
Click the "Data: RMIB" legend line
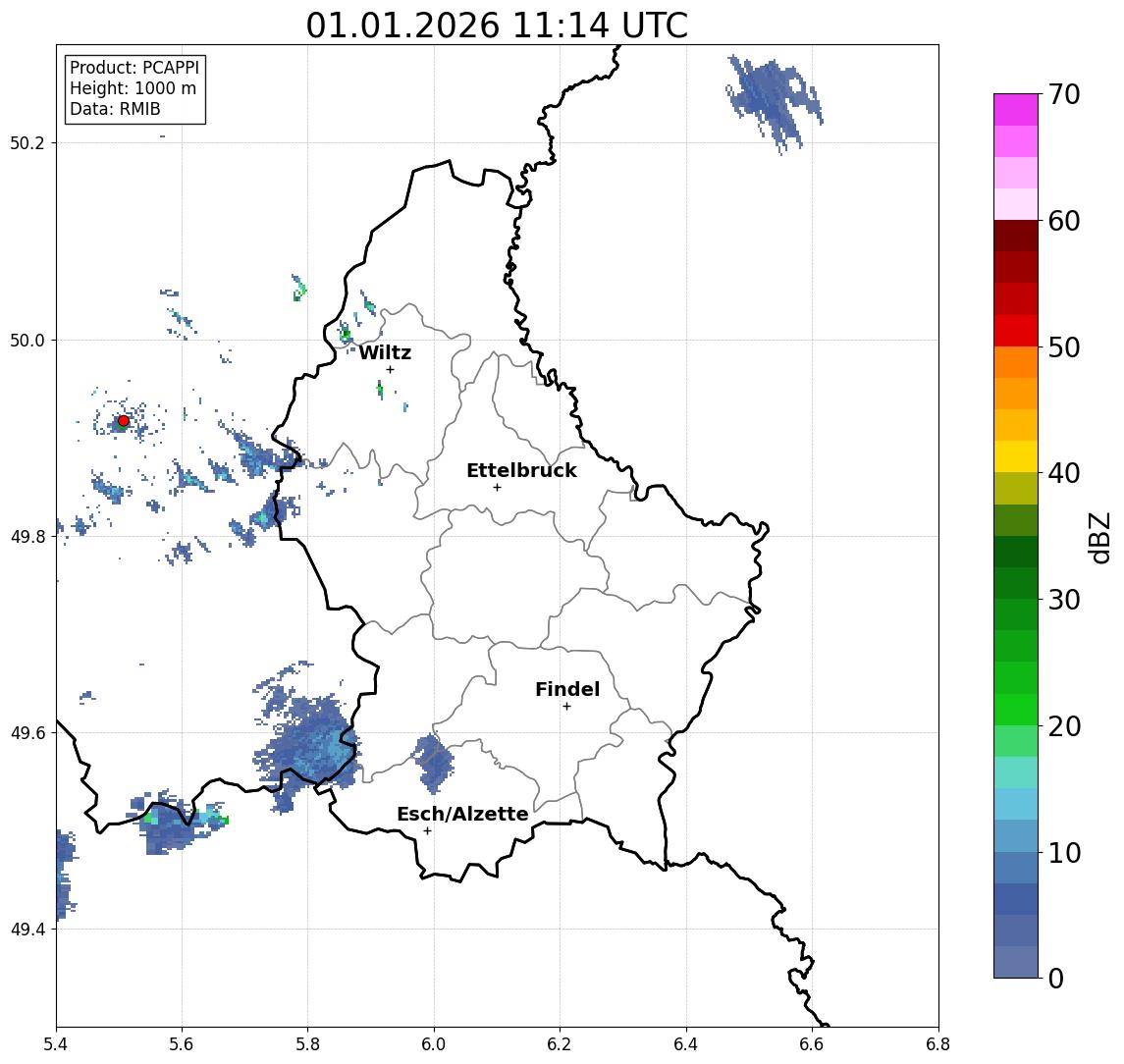click(x=115, y=109)
